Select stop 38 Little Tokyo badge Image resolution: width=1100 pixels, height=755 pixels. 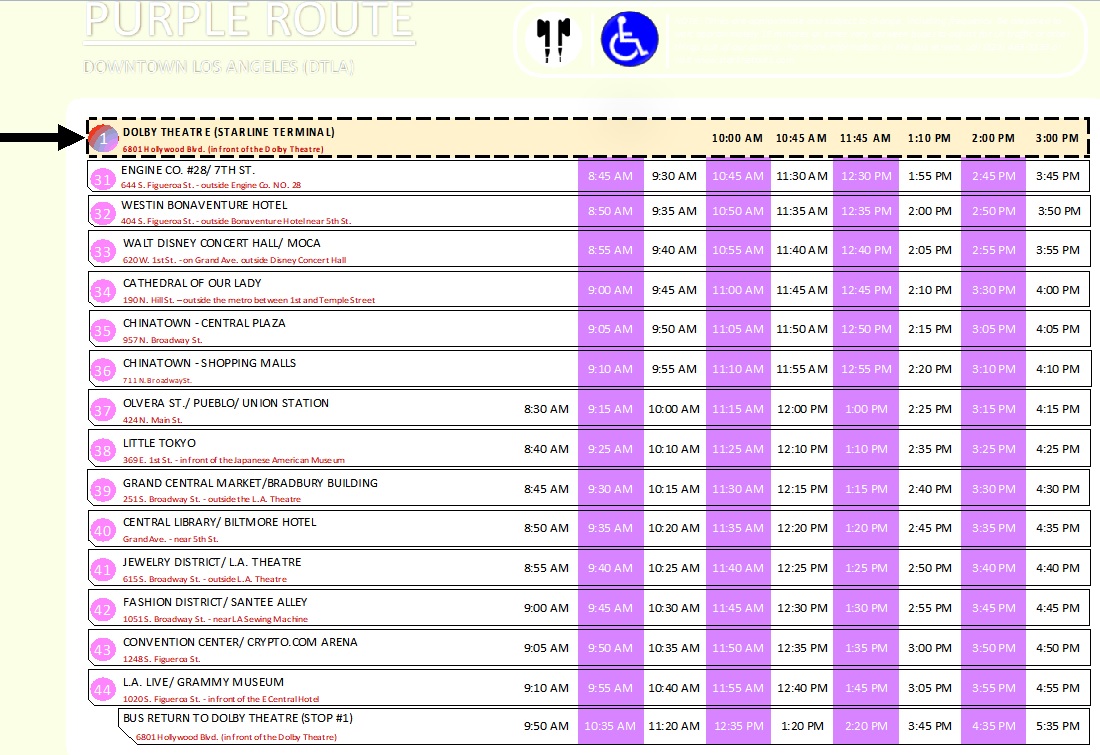click(103, 451)
